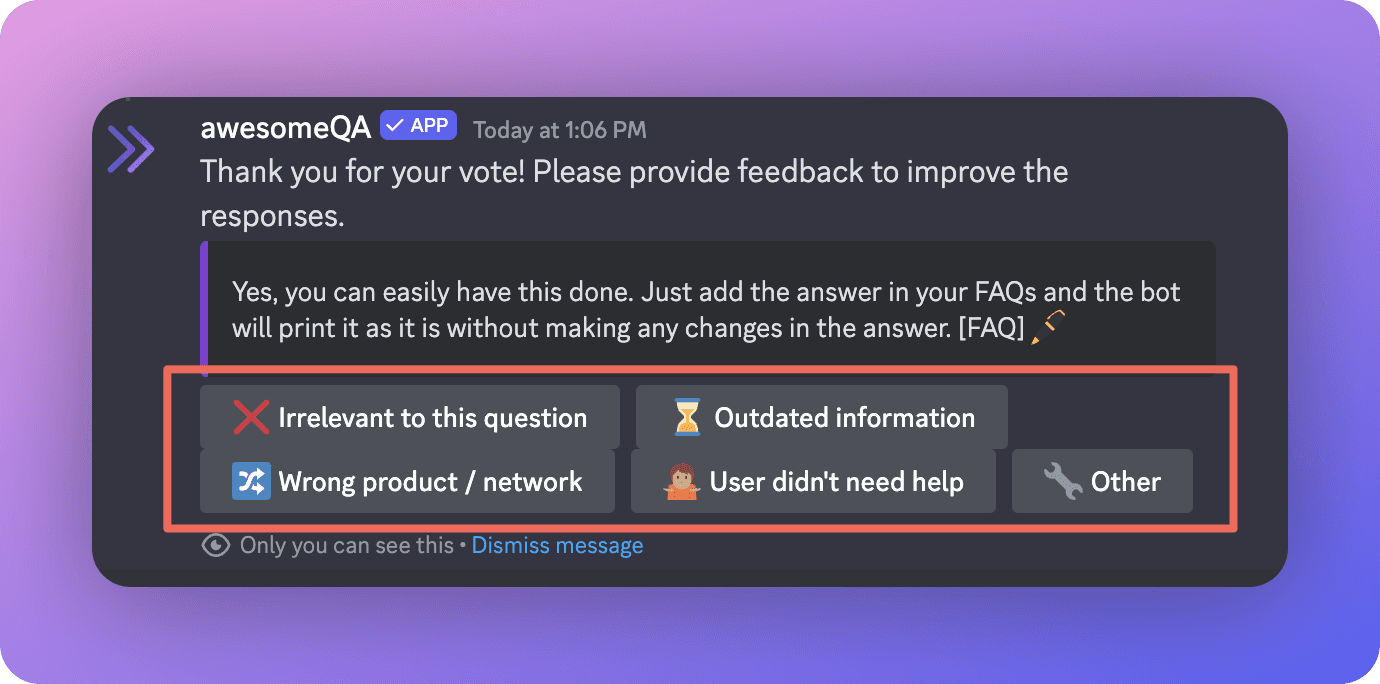Click the hourglass outdated information icon
The height and width of the screenshot is (684, 1380).
tap(686, 417)
